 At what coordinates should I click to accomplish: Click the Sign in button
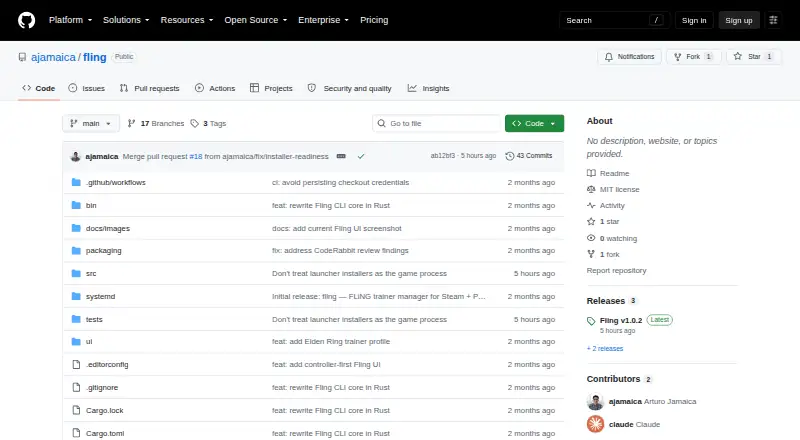coord(694,20)
